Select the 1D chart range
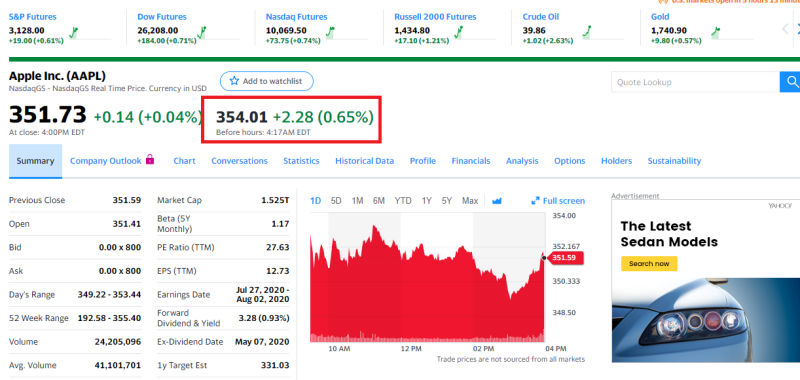This screenshot has width=800, height=380. pos(316,201)
